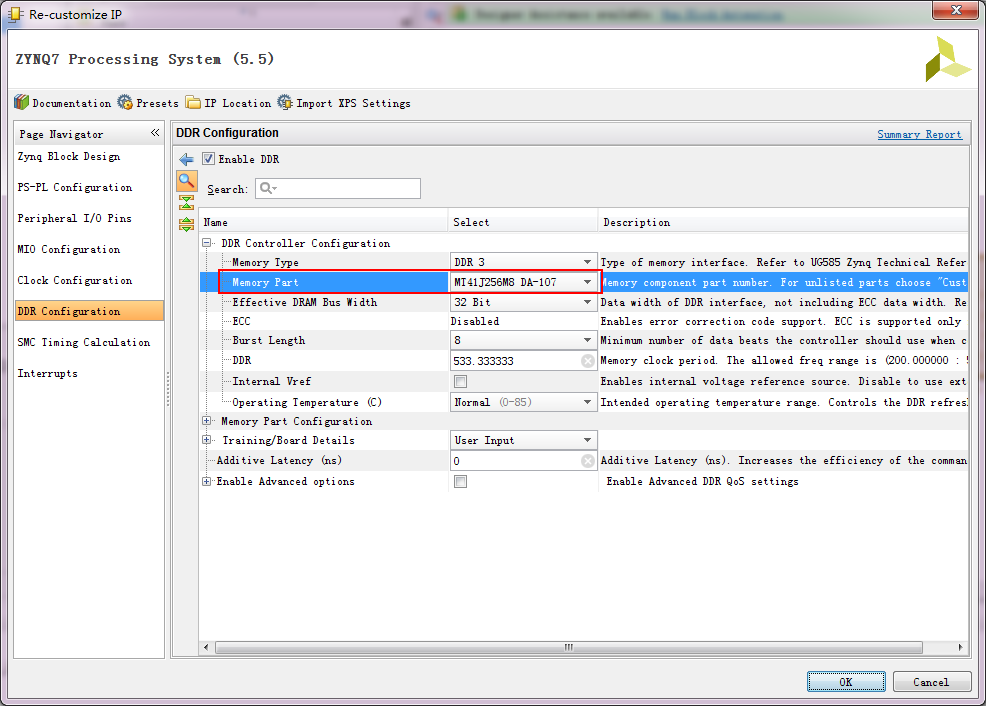
Task: Clear the DDR frequency value icon
Action: 587,361
